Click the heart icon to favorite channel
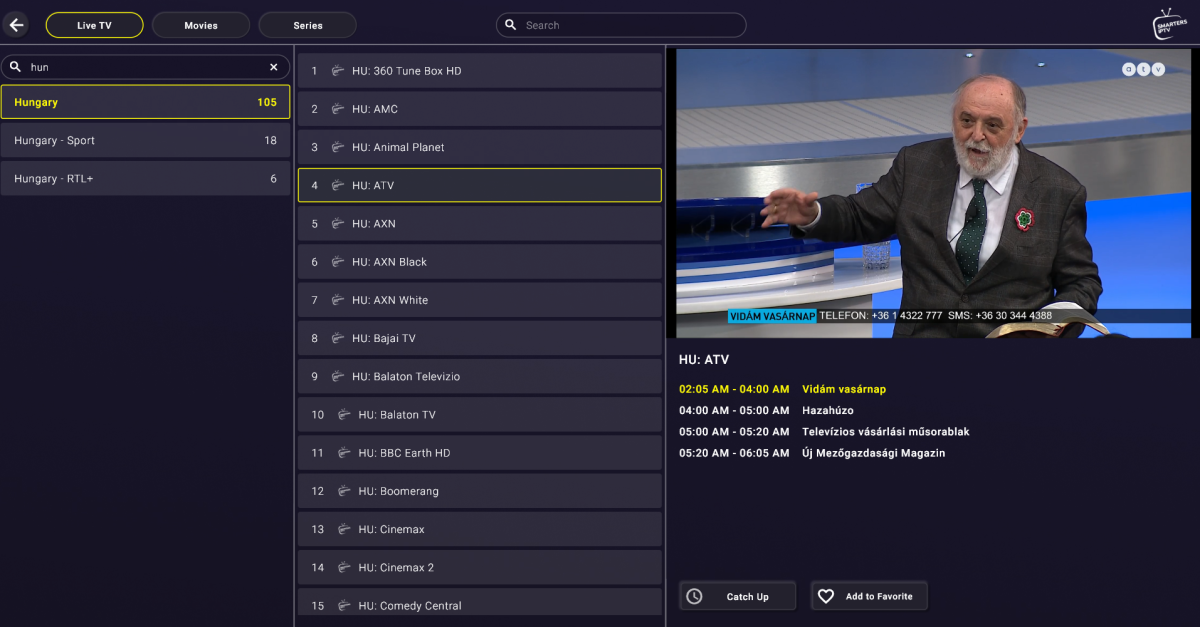The width and height of the screenshot is (1200, 627). (x=826, y=596)
